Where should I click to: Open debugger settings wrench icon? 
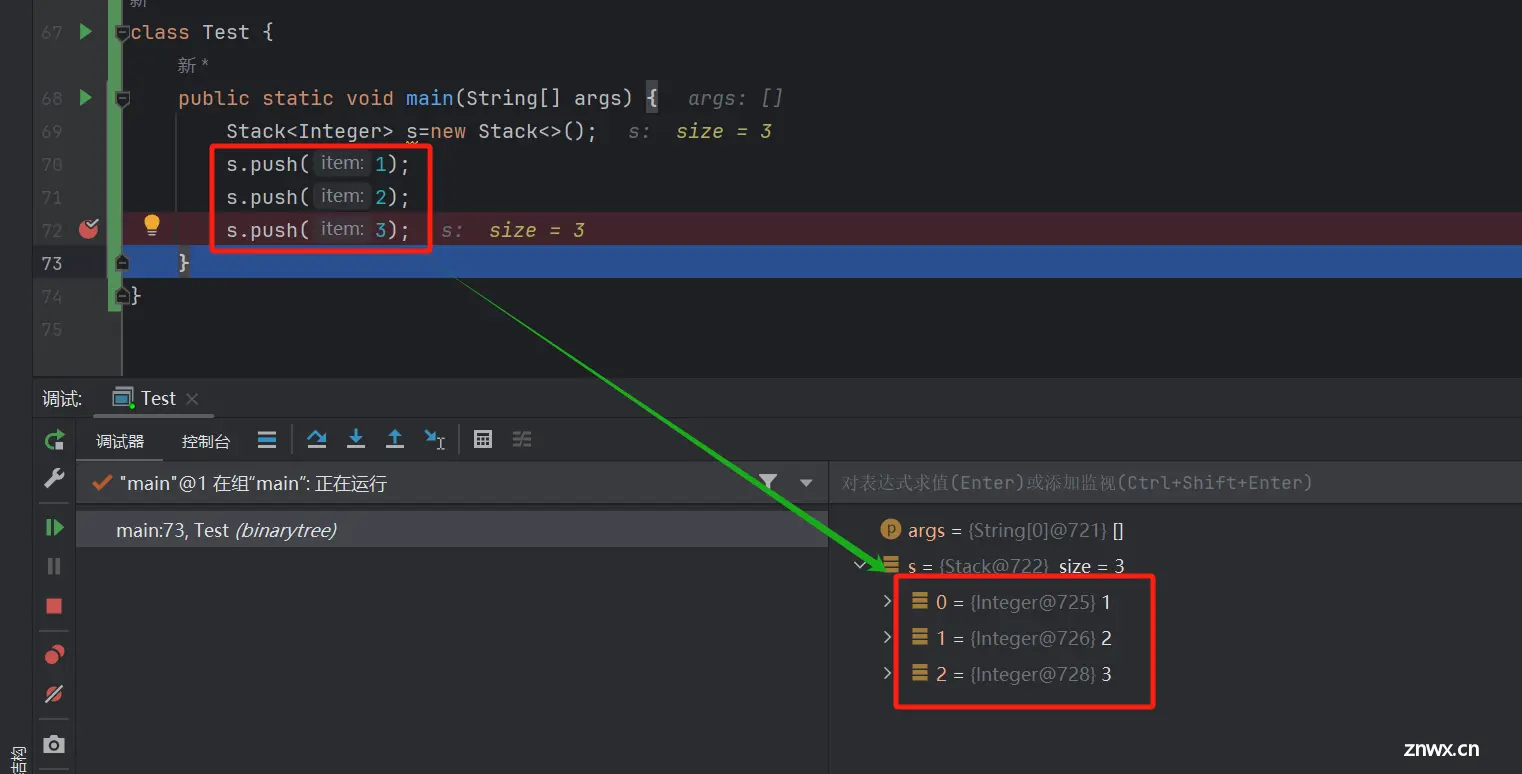click(x=54, y=479)
